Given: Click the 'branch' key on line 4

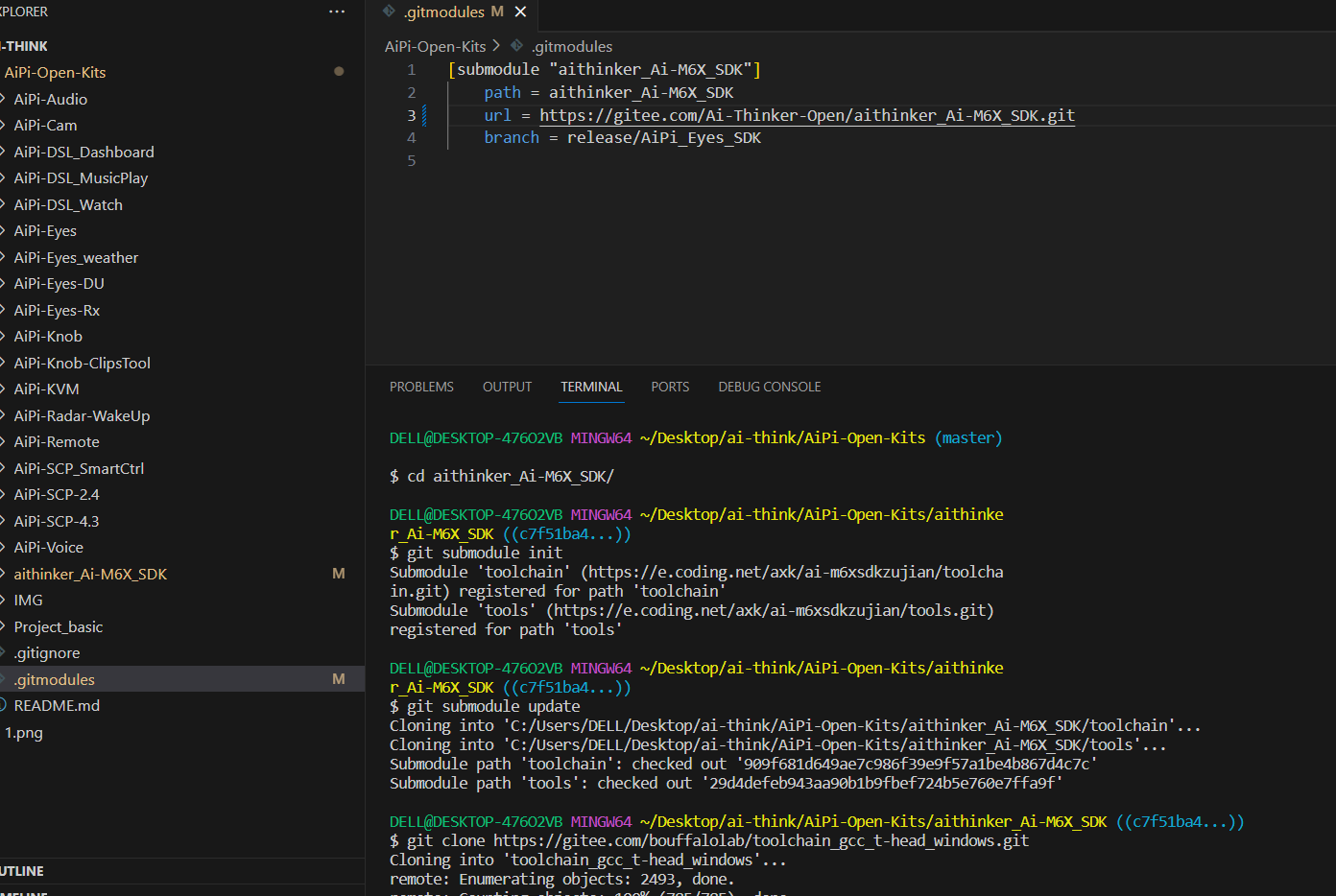Looking at the screenshot, I should point(512,138).
